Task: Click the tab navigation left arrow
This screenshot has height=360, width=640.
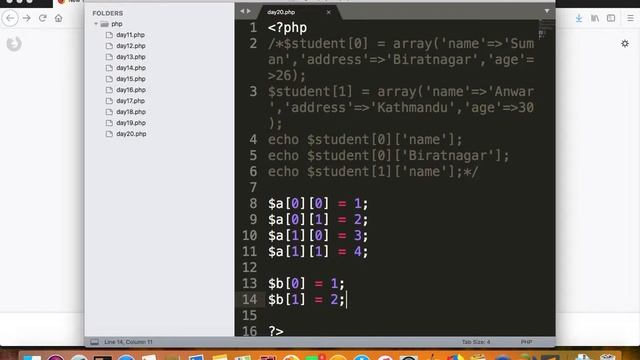Action: [x=242, y=11]
